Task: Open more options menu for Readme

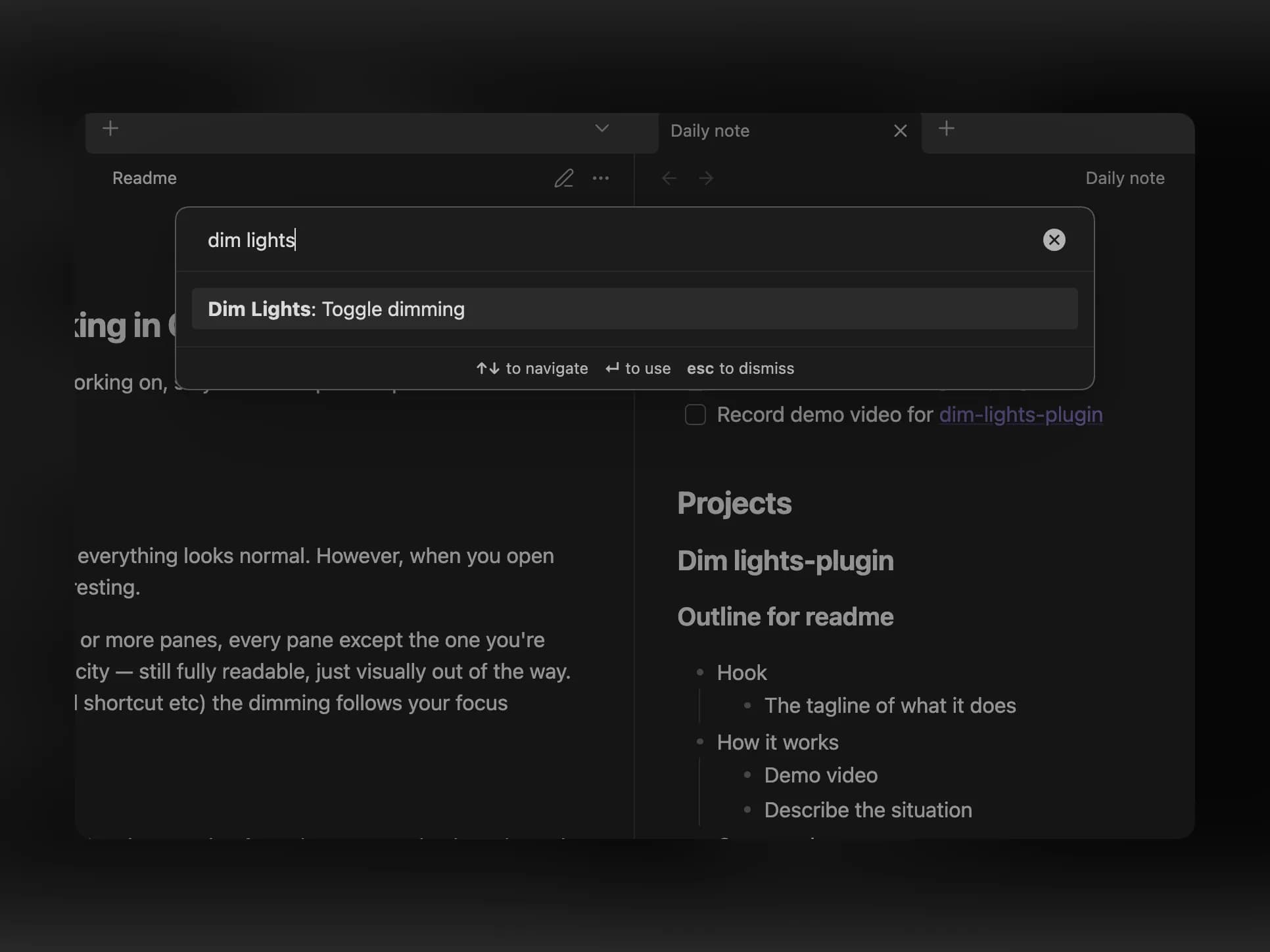Action: [600, 178]
